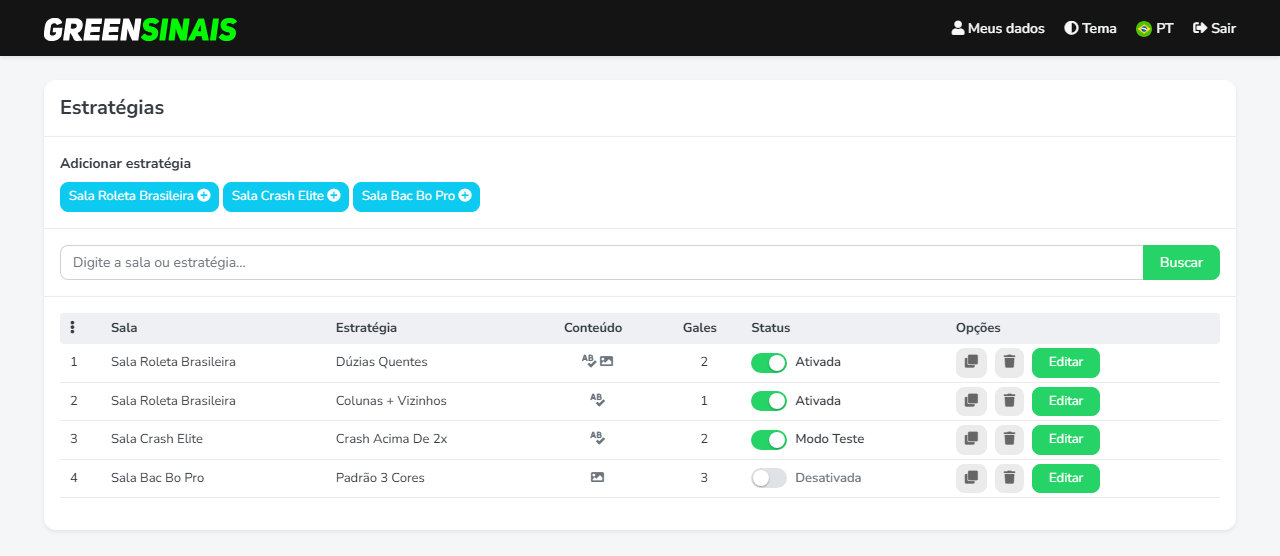This screenshot has width=1280, height=556.
Task: Edit the Padrão 3 Cores strategy
Action: coord(1066,478)
